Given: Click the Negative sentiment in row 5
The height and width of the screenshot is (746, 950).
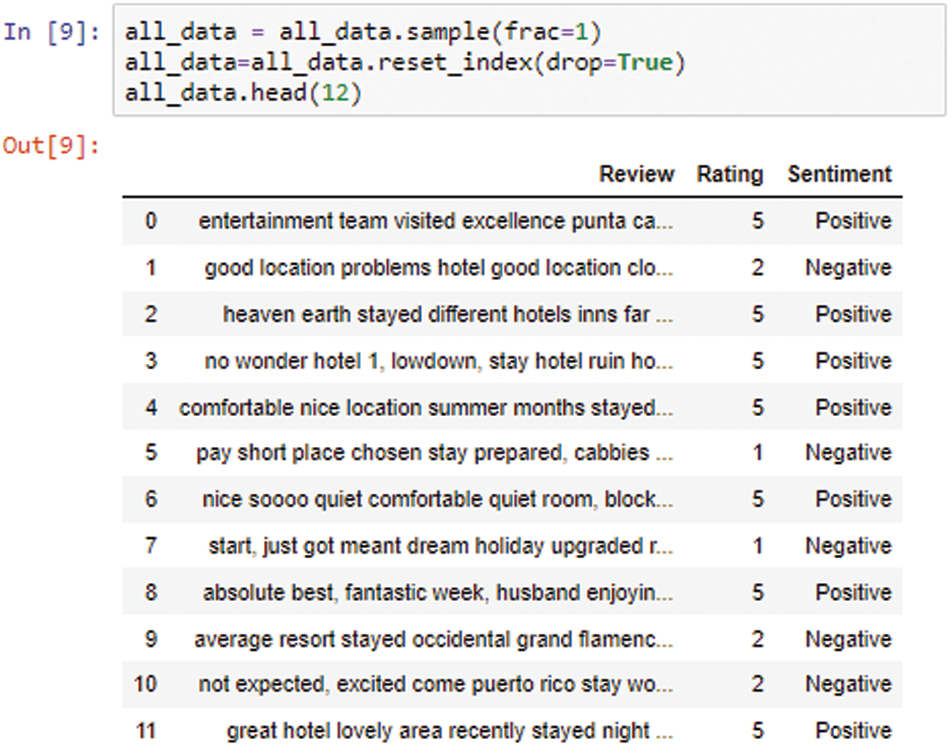Looking at the screenshot, I should [847, 453].
